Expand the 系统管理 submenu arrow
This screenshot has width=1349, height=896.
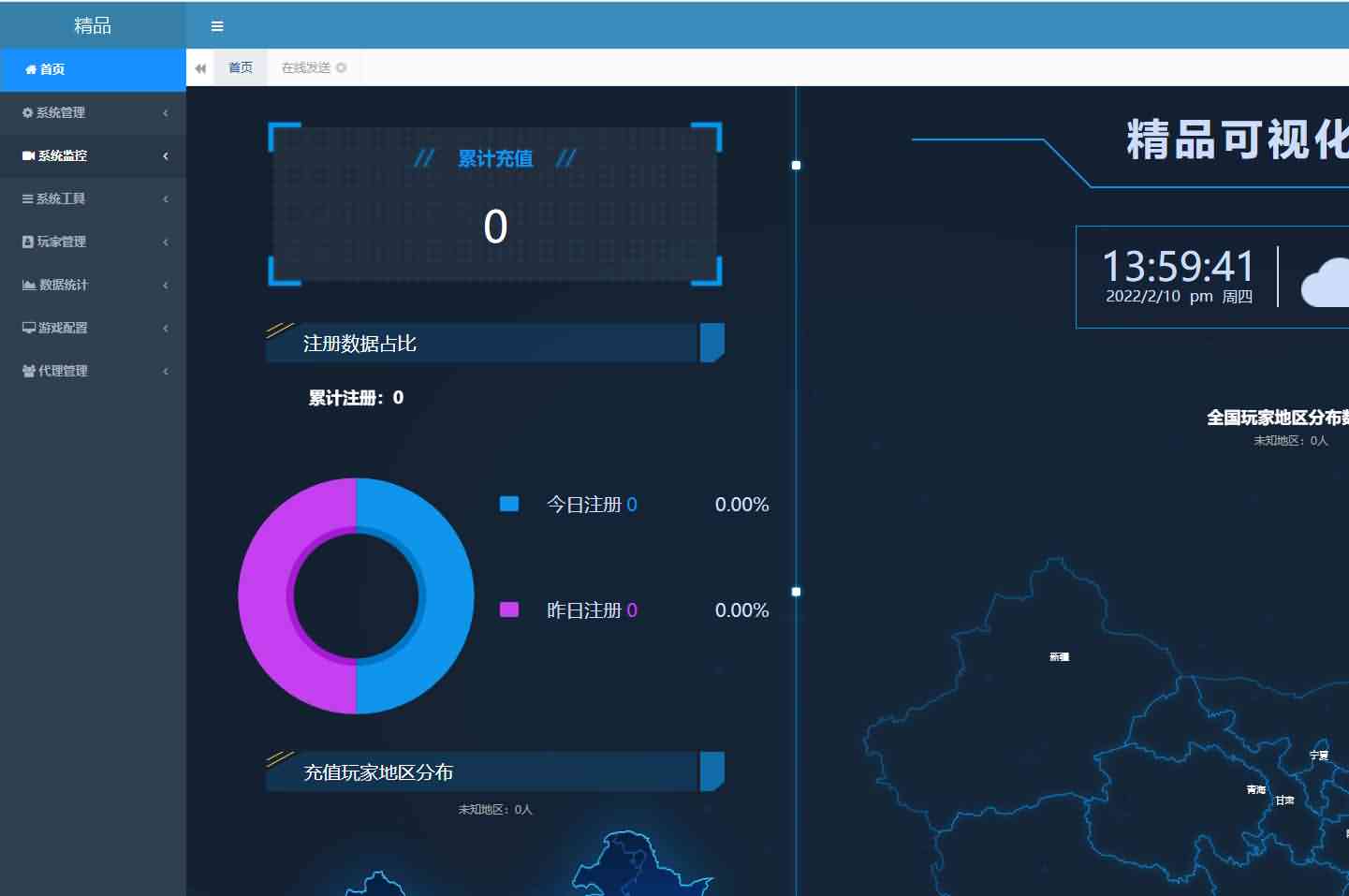[x=166, y=112]
